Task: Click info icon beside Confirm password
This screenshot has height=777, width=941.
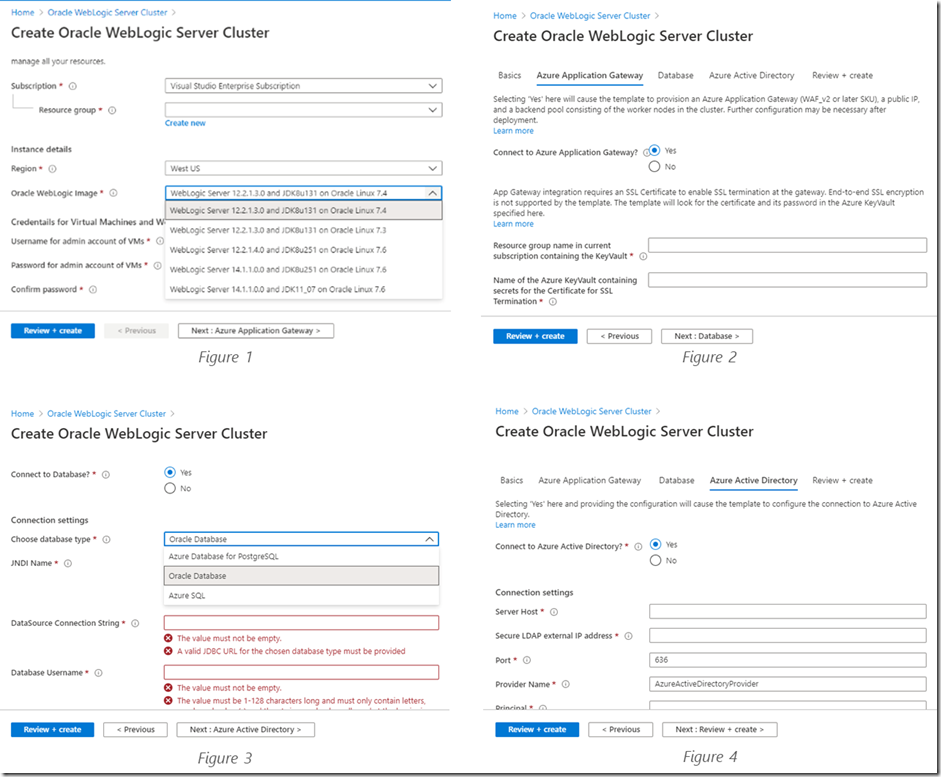Action: coord(93,290)
